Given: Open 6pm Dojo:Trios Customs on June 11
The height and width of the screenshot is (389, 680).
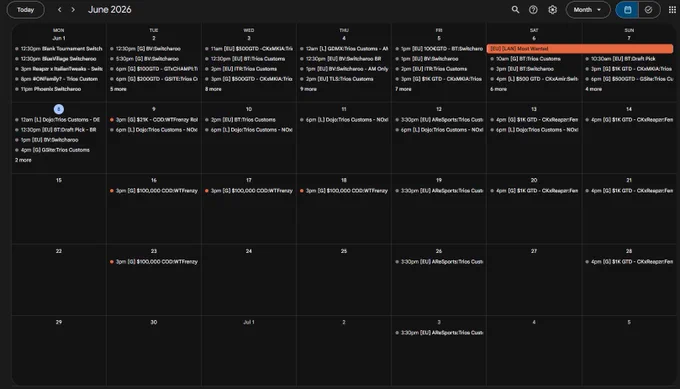Looking at the screenshot, I should coord(344,120).
